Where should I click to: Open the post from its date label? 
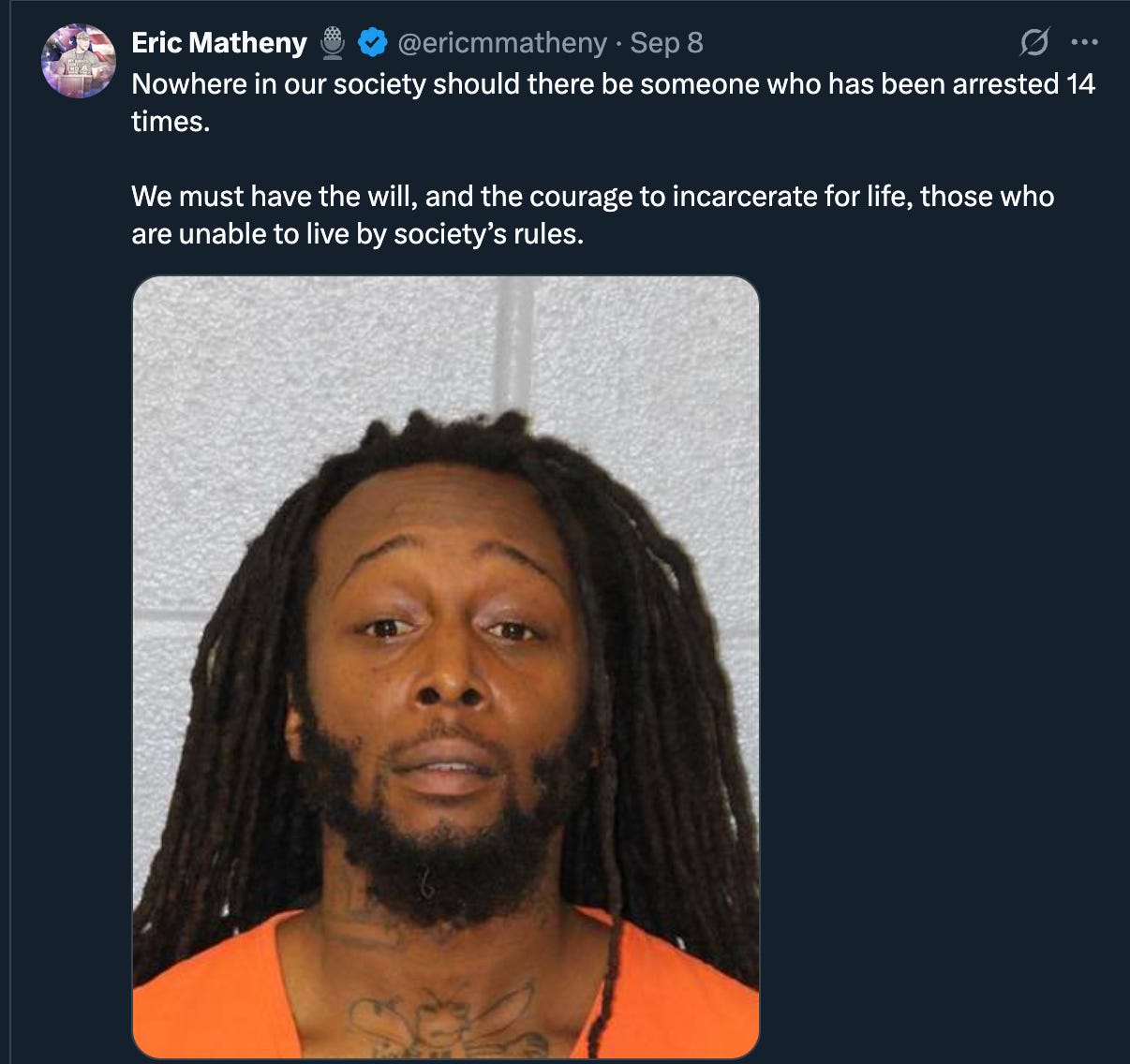pyautogui.click(x=666, y=43)
